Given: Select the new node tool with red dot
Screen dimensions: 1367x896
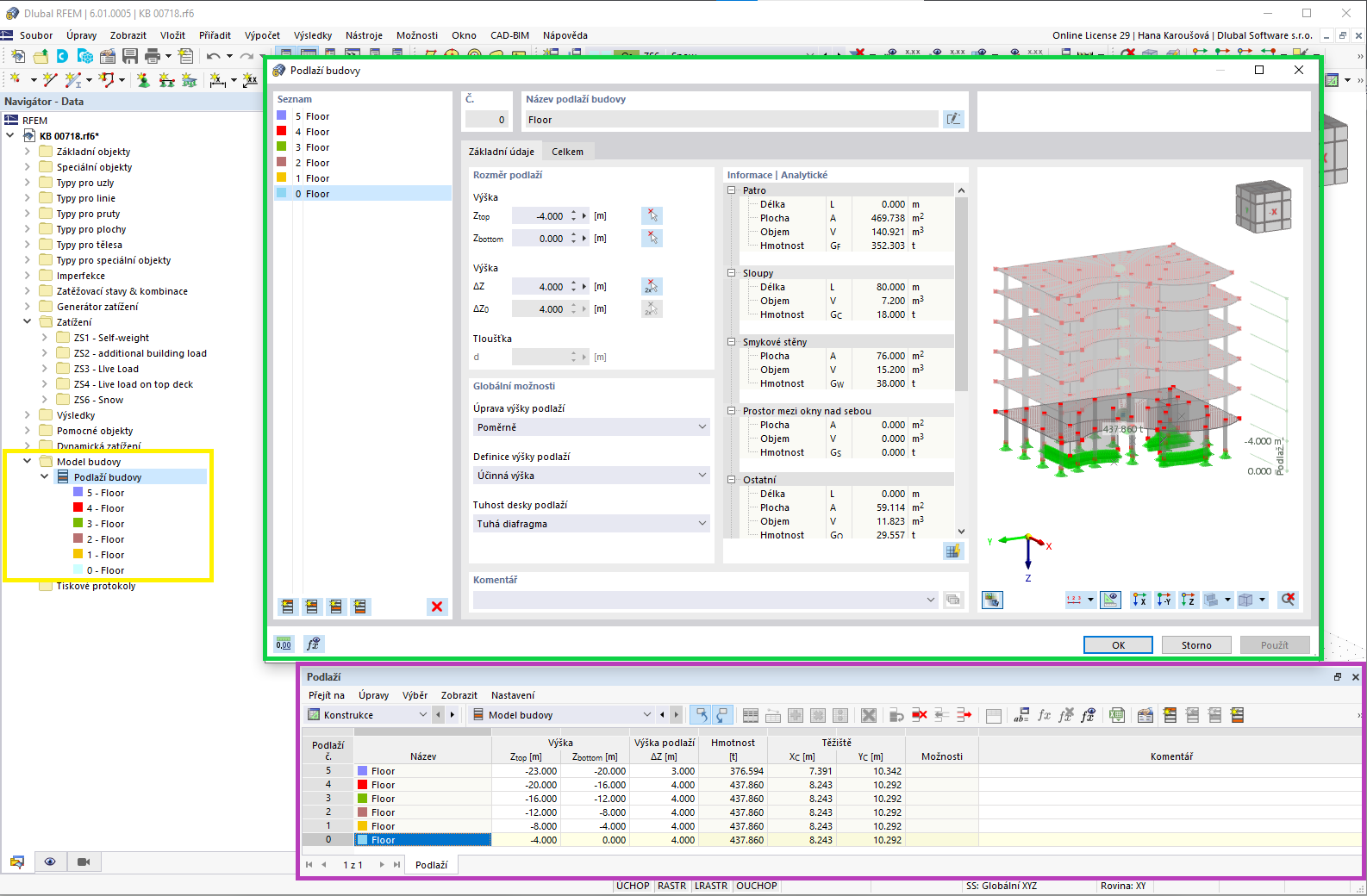Looking at the screenshot, I should coord(15,80).
